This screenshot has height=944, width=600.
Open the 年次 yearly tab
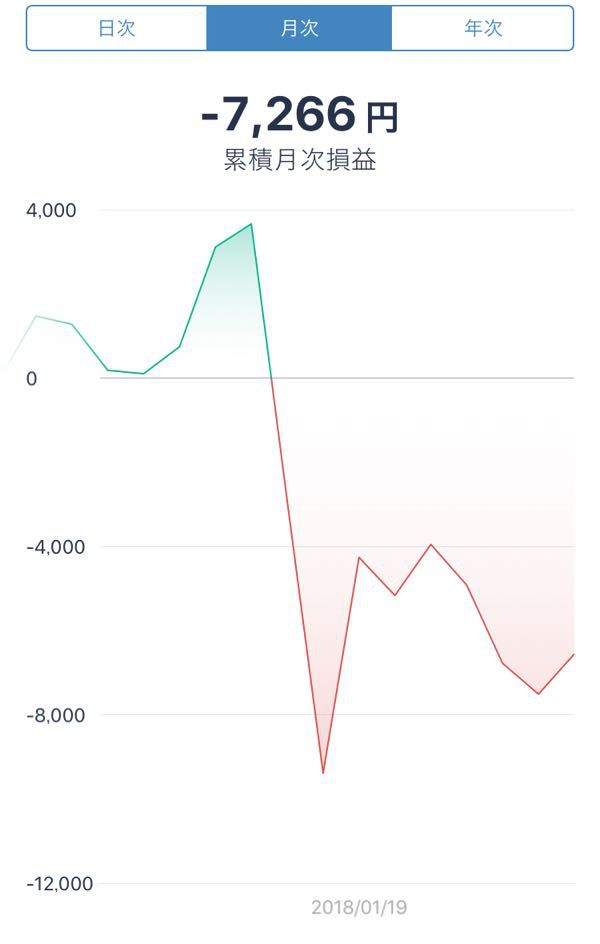pos(483,28)
